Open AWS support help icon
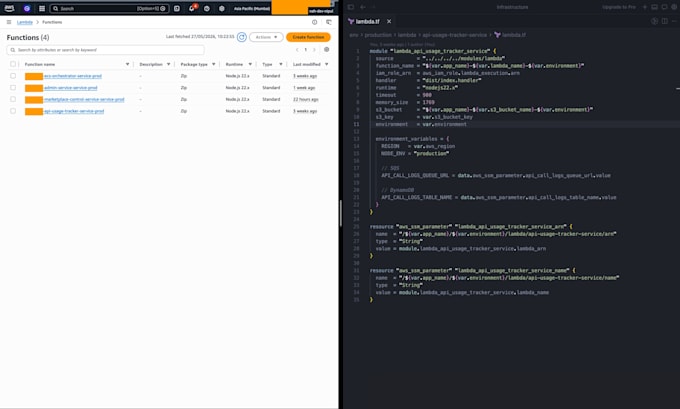Image resolution: width=680 pixels, height=409 pixels. pos(207,8)
